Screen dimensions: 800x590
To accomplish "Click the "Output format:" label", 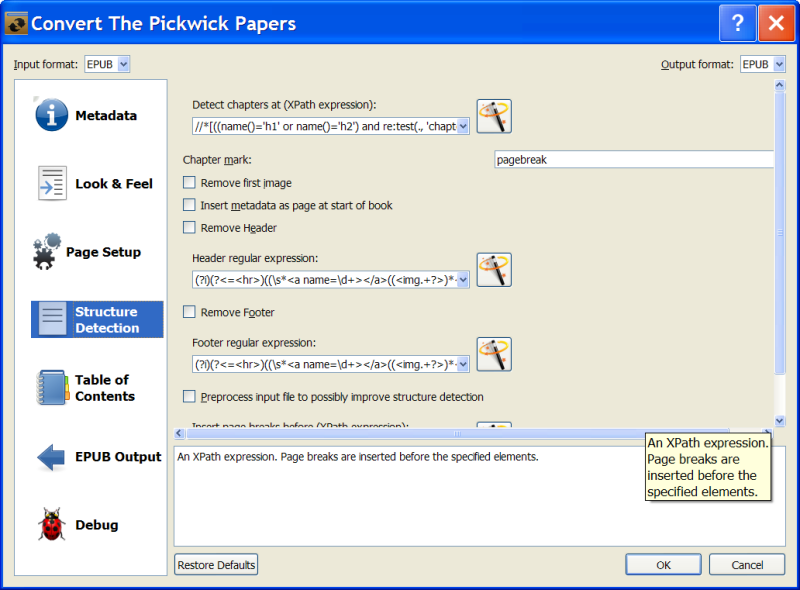I will 697,64.
